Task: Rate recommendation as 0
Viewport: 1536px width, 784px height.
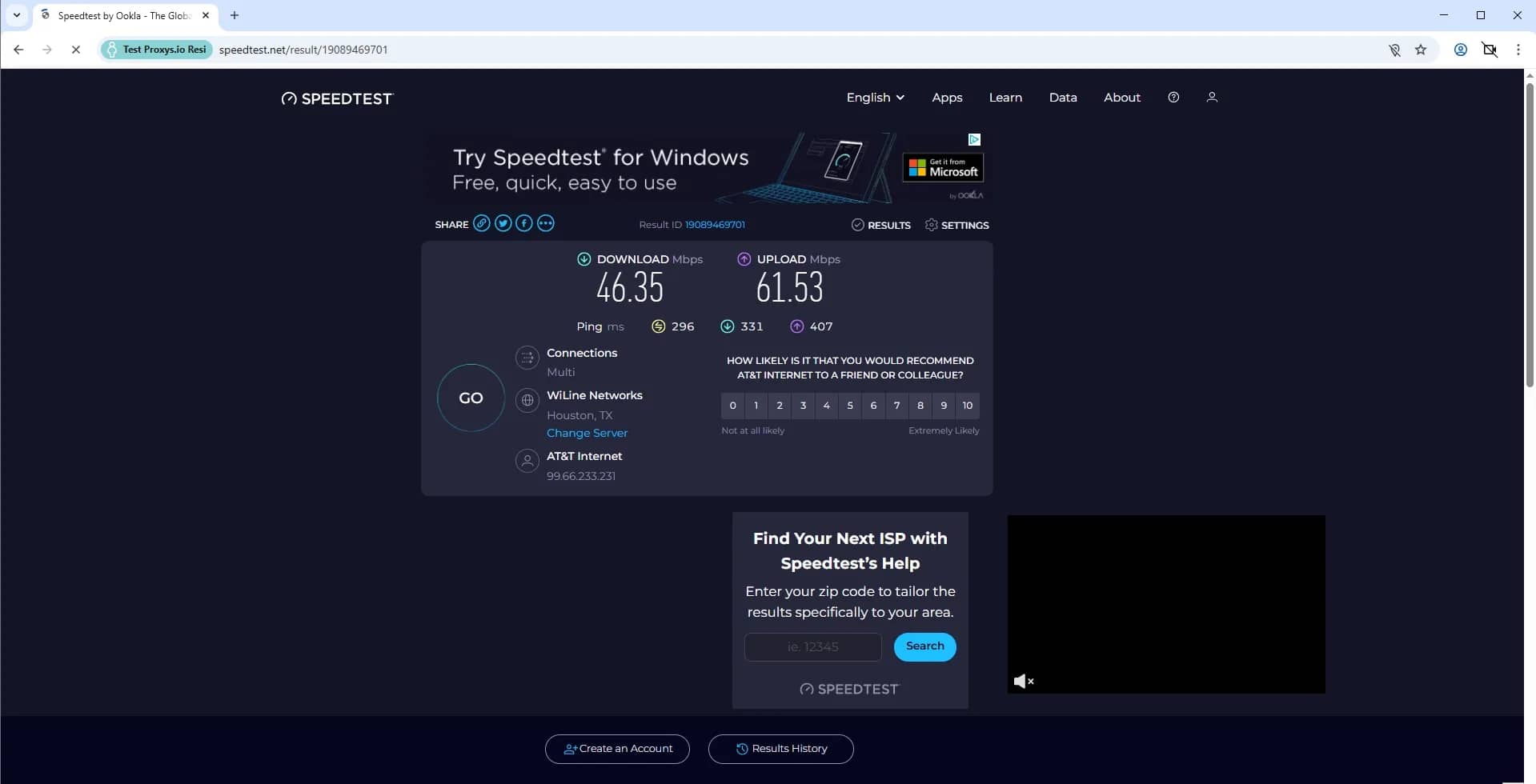Action: pyautogui.click(x=732, y=406)
